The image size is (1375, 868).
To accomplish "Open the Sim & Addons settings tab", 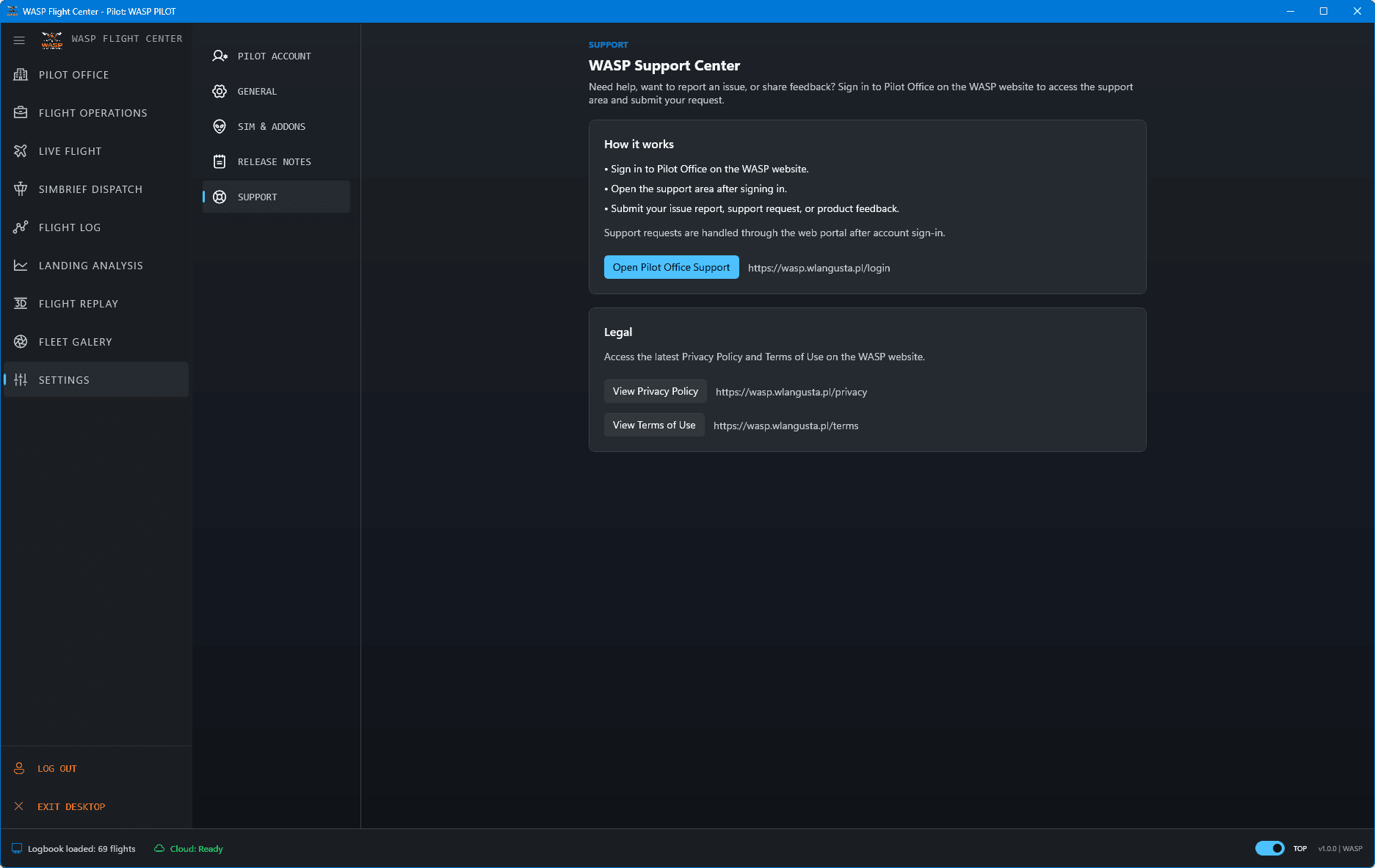I will (x=276, y=126).
